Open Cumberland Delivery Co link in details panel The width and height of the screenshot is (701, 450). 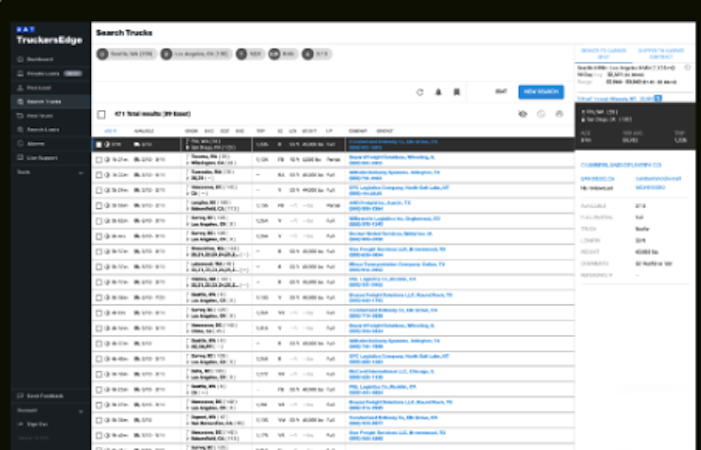pyautogui.click(x=621, y=165)
